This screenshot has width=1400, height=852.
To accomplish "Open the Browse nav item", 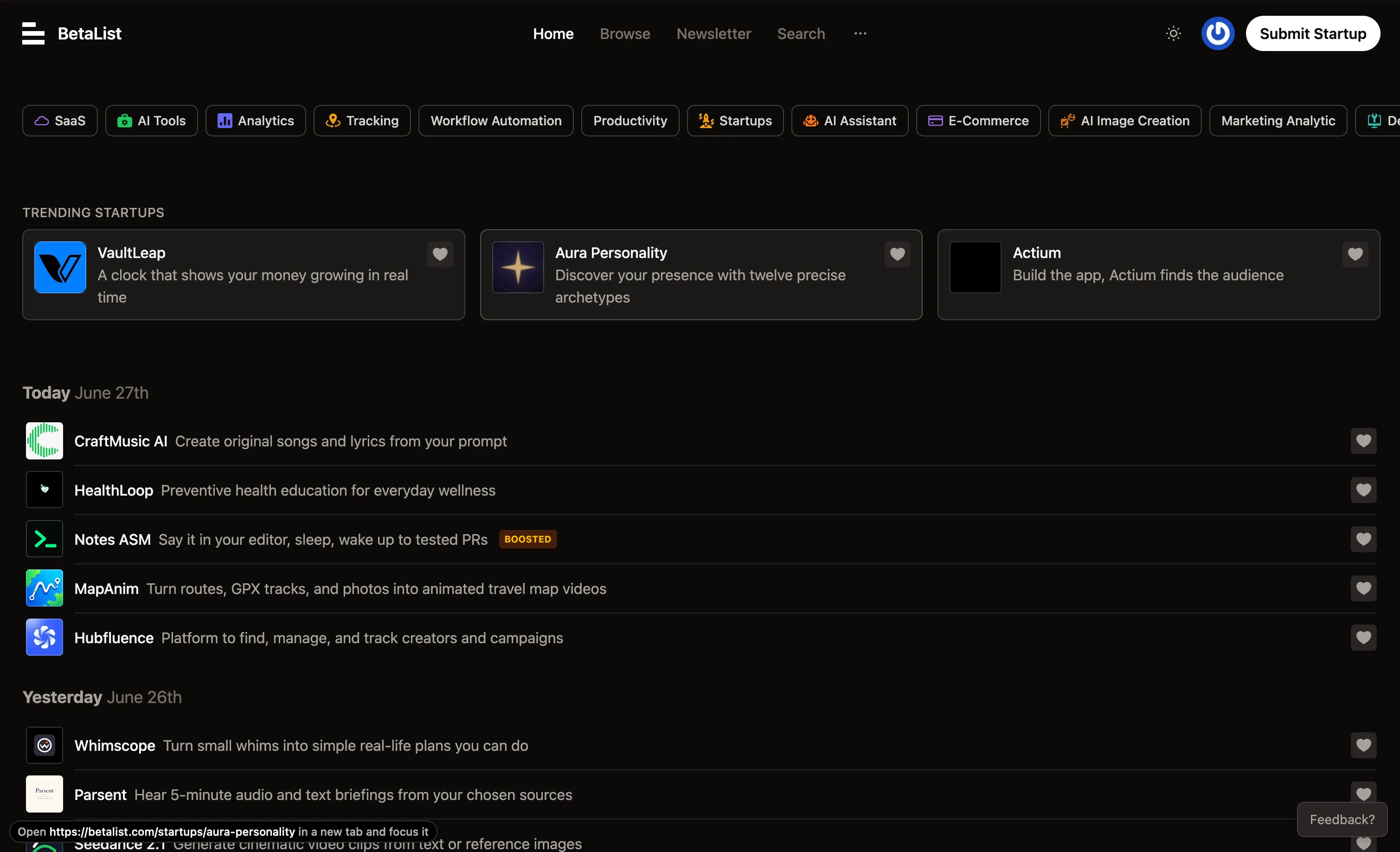I will pyautogui.click(x=625, y=33).
